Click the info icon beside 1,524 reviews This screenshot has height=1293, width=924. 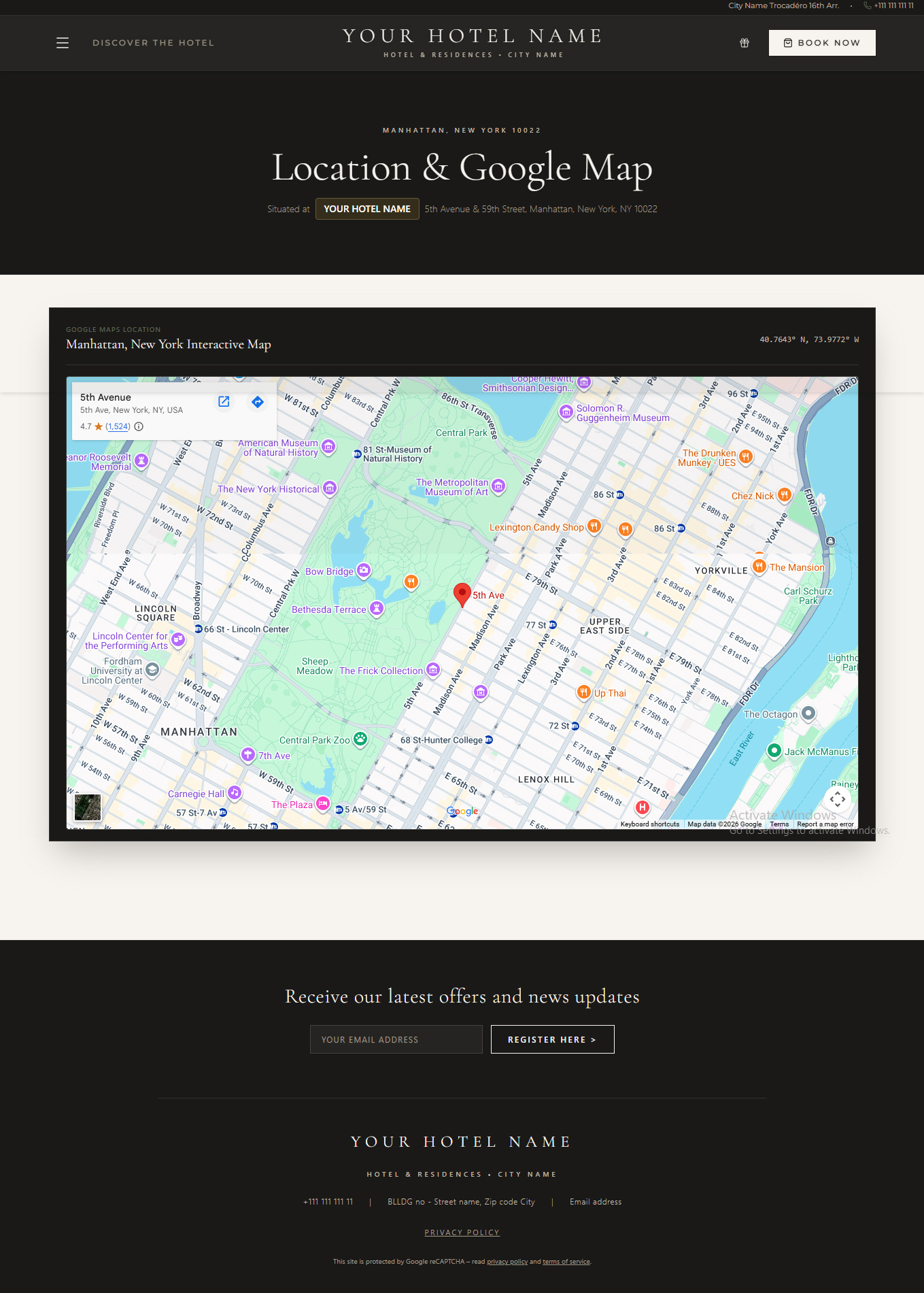[139, 426]
